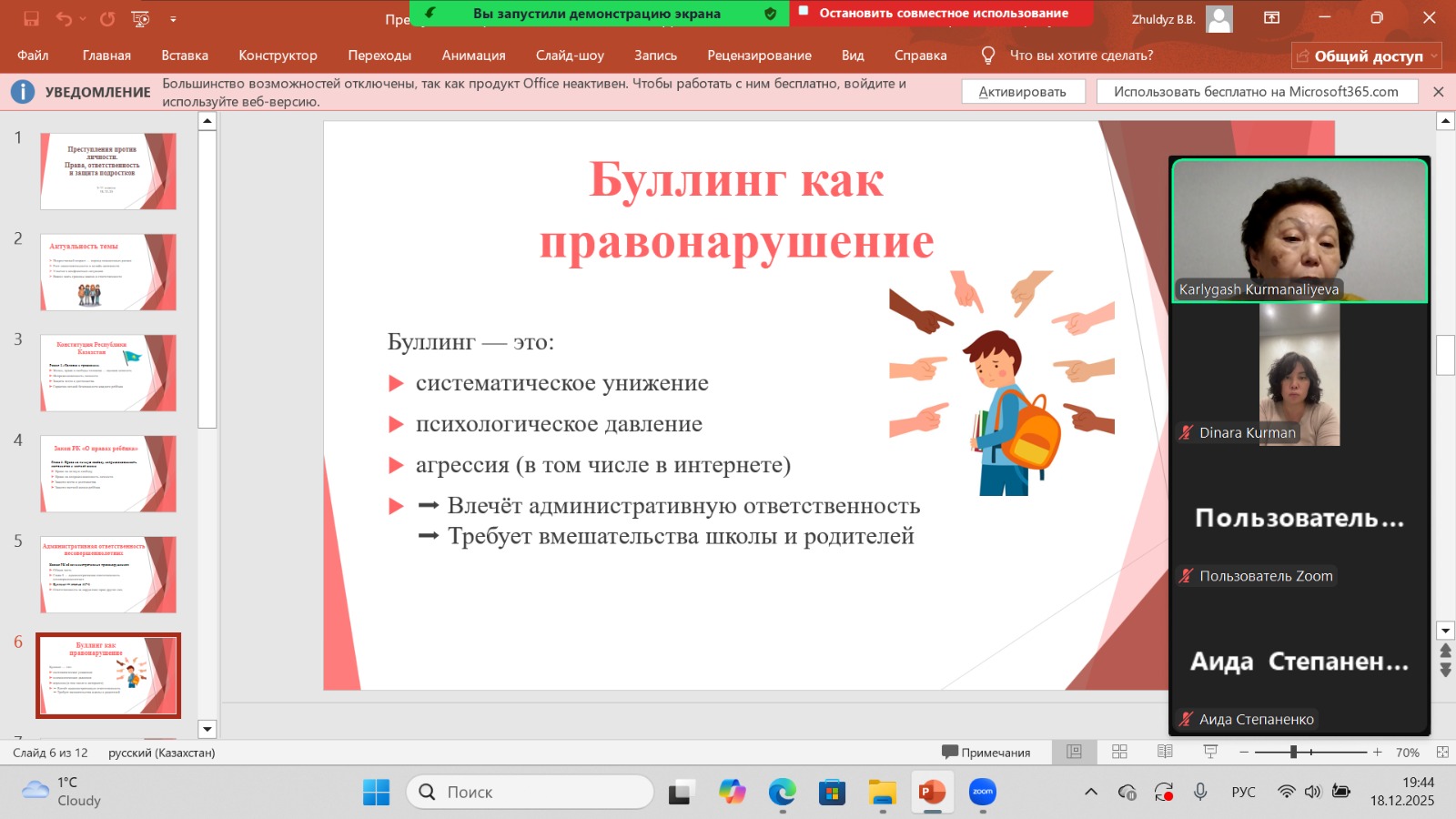Viewport: 1456px width, 819px height.
Task: Start slideshow from beginning in quick access toolbar
Action: [x=140, y=18]
